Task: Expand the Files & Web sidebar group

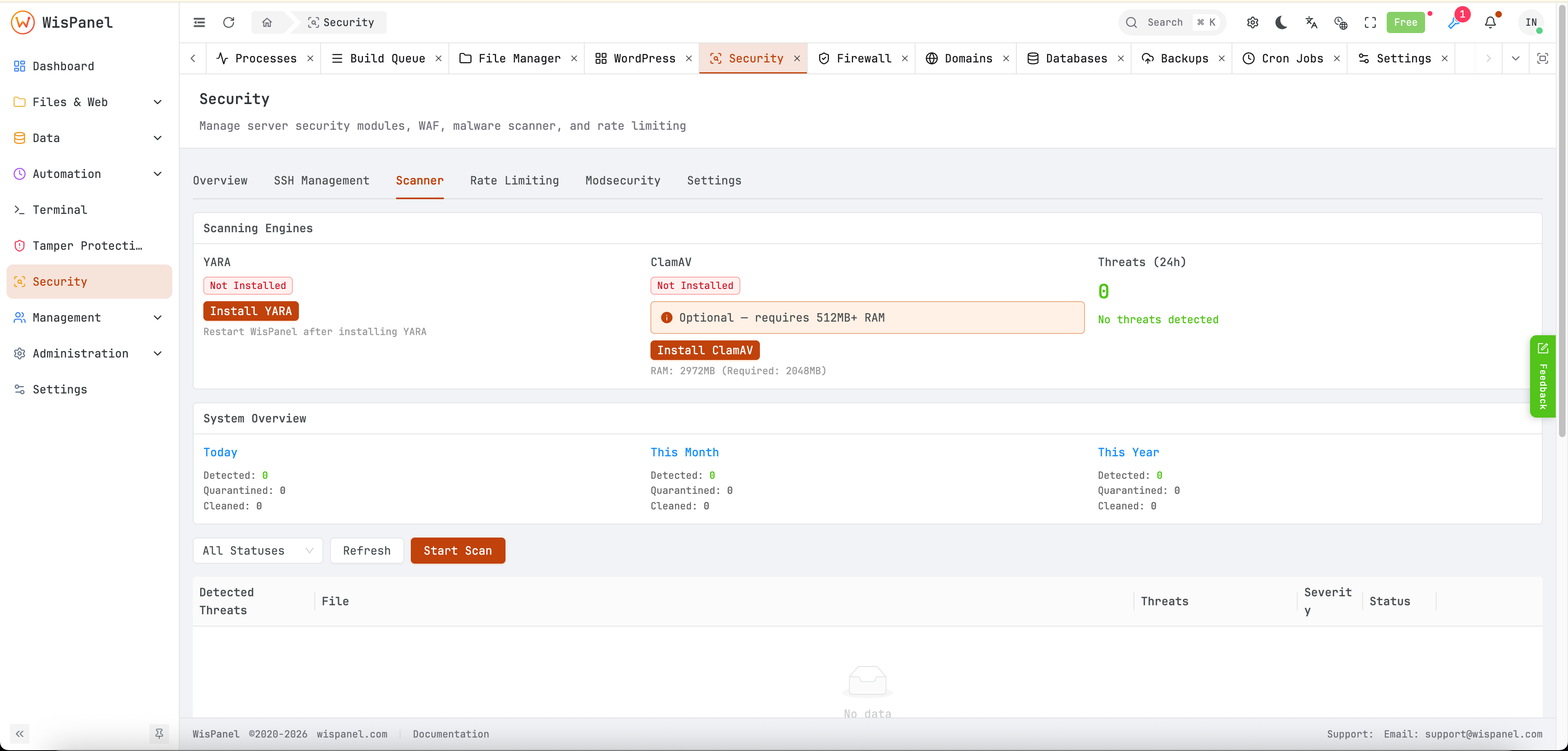Action: [x=89, y=102]
